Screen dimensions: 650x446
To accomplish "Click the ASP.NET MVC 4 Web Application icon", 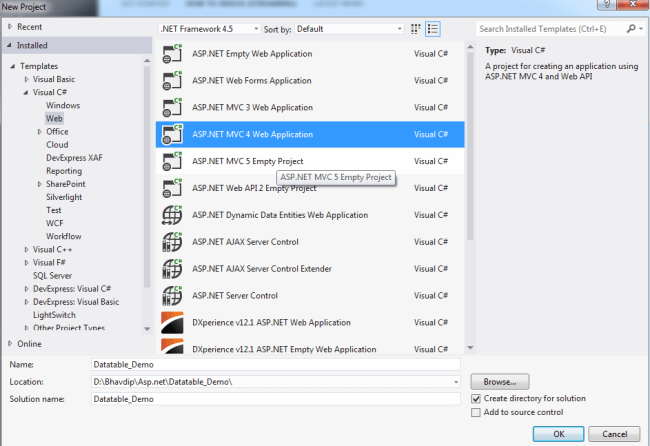I will pos(172,134).
